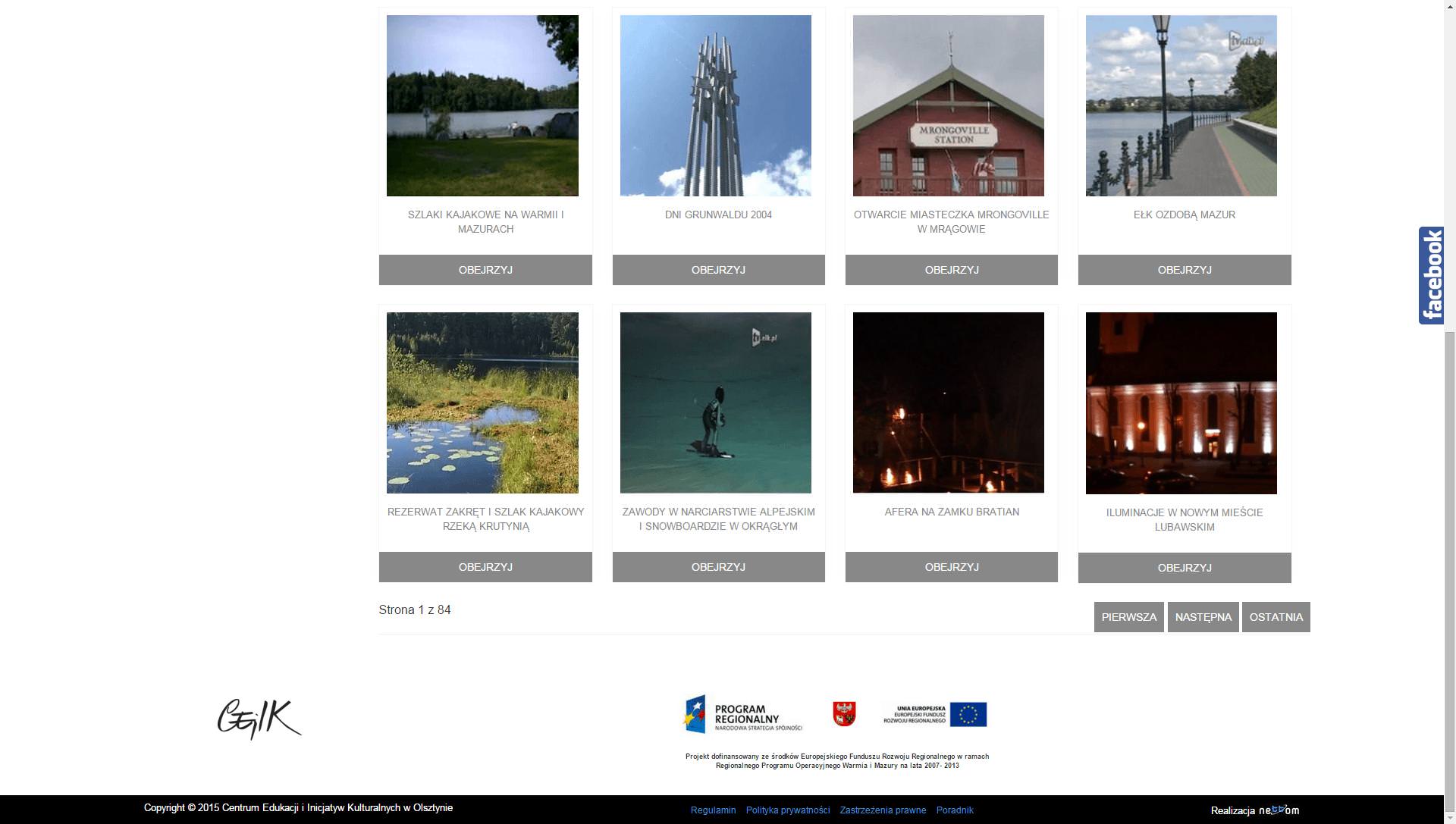Open the Facebook side tab
1456x824 pixels.
coord(1431,275)
